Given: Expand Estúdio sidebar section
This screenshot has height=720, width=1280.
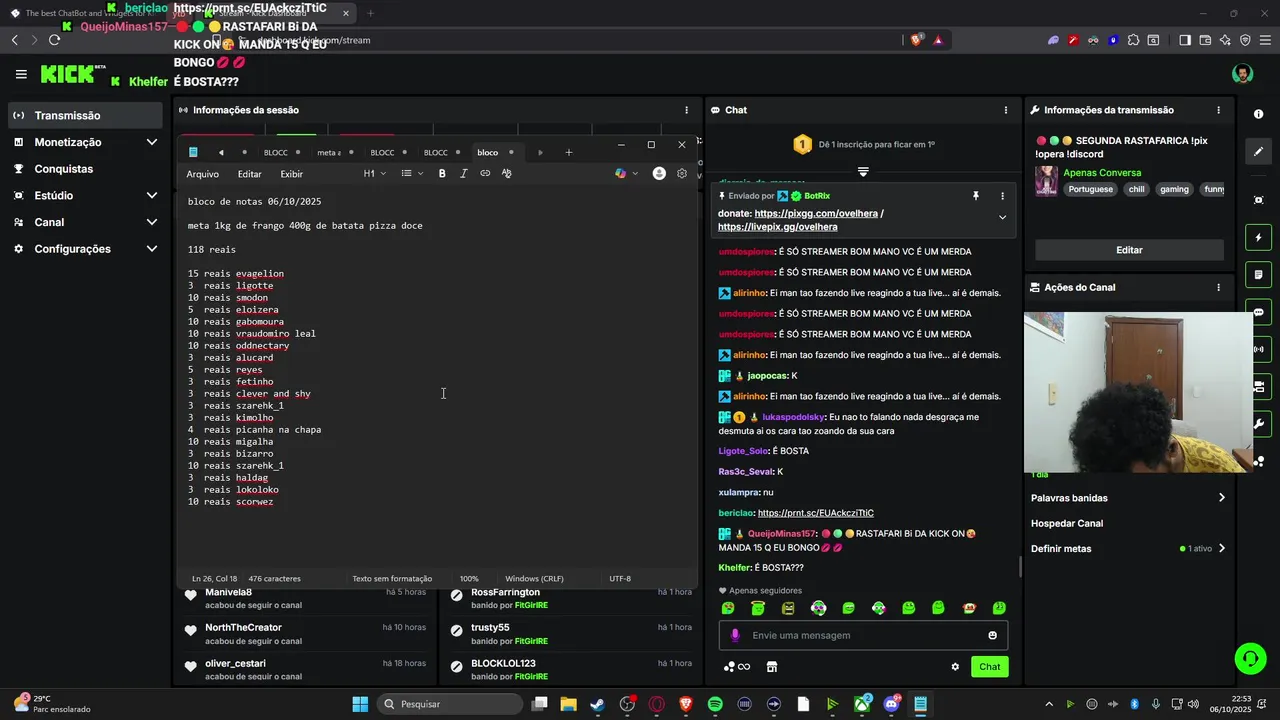Looking at the screenshot, I should tap(152, 195).
